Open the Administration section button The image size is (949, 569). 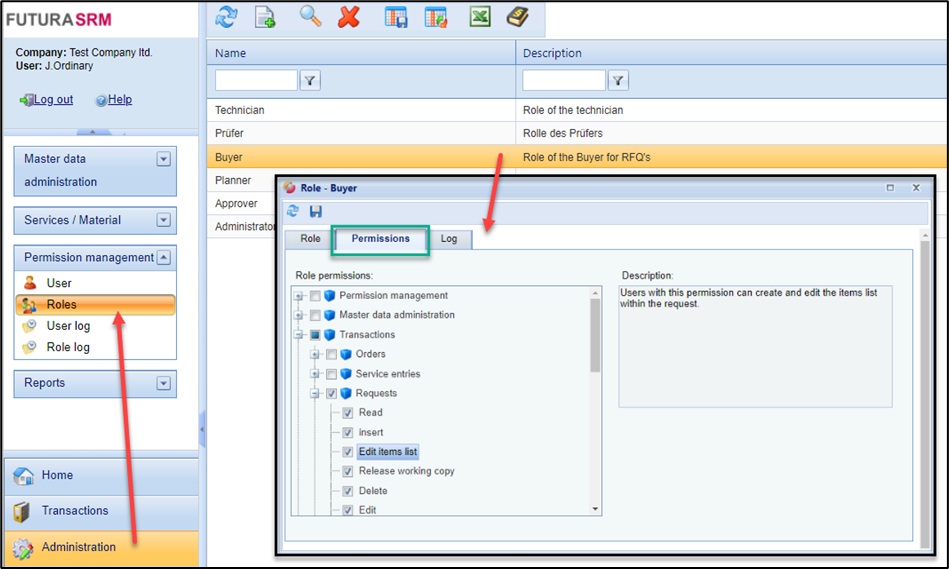click(78, 547)
